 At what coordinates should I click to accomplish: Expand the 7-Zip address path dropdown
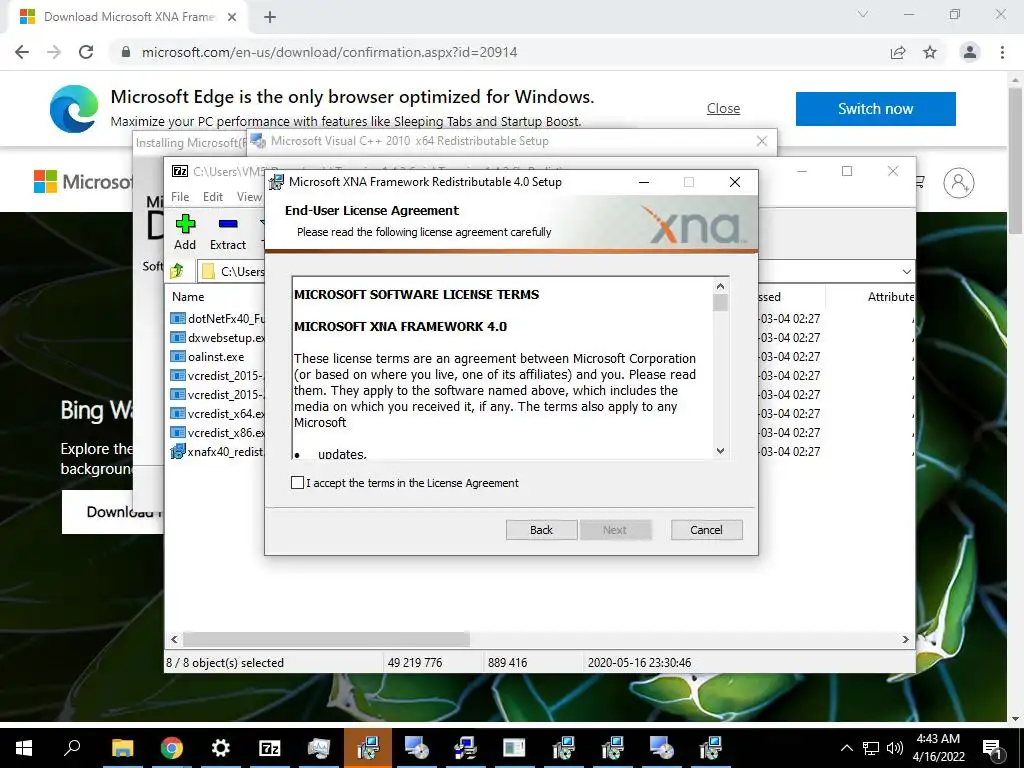pos(906,272)
